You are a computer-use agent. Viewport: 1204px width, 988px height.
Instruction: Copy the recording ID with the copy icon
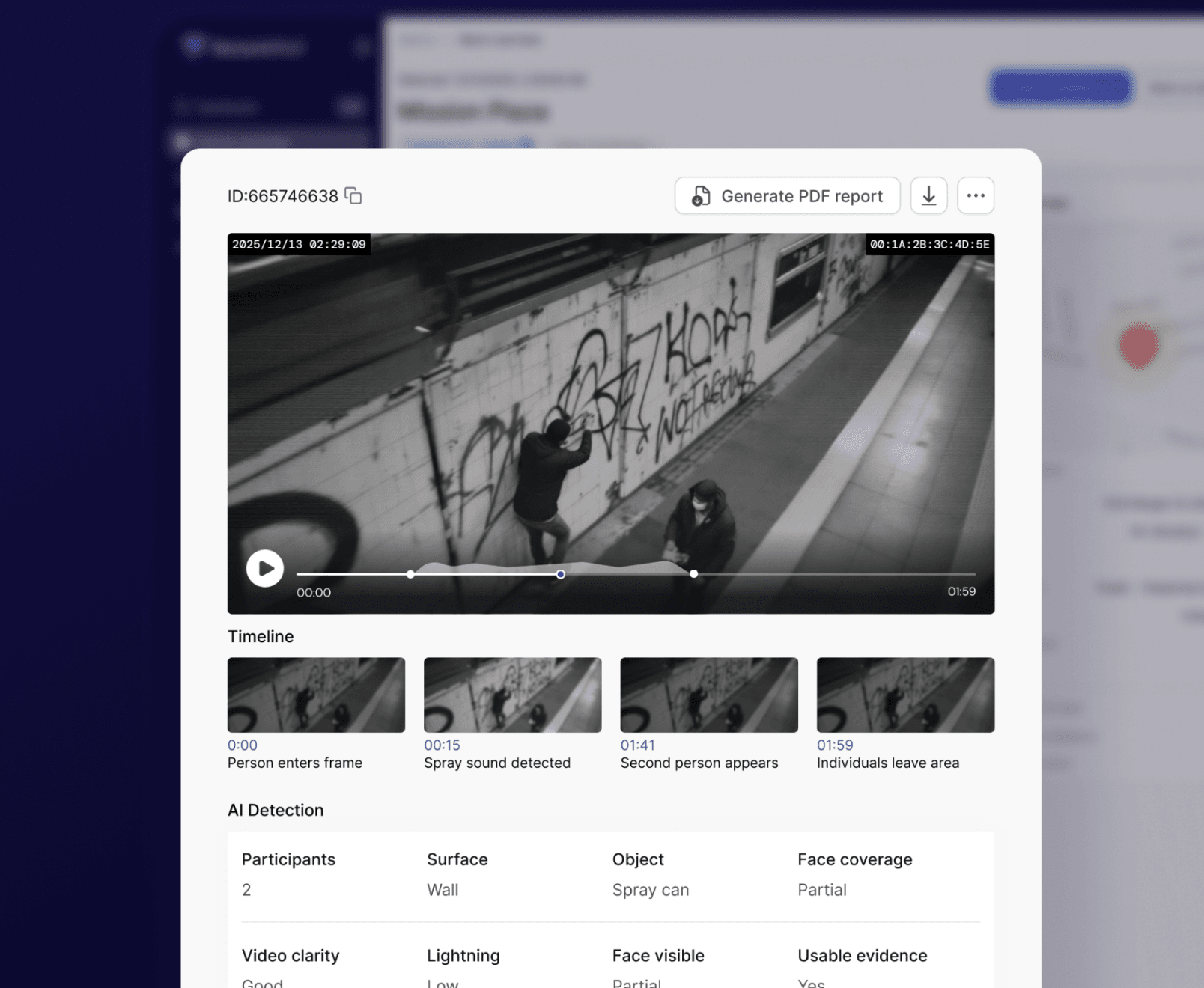[x=353, y=196]
